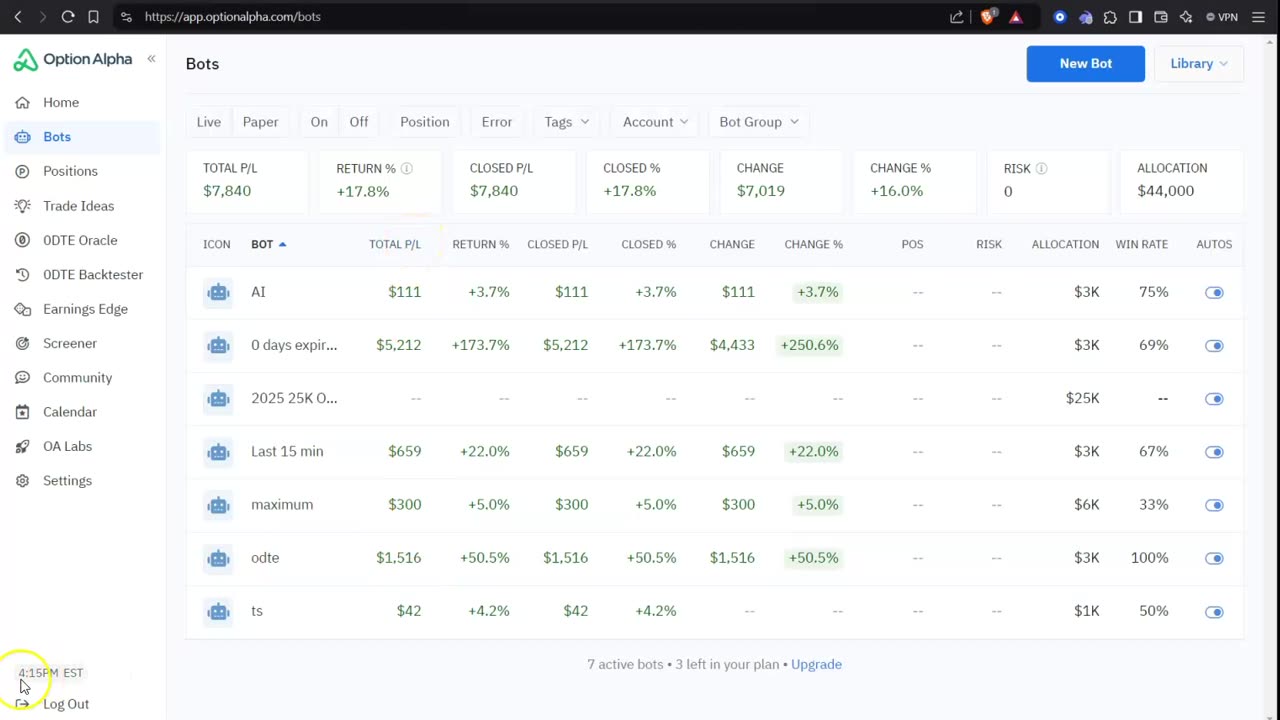Click the Screener icon in sidebar
This screenshot has height=720, width=1280.
point(22,343)
